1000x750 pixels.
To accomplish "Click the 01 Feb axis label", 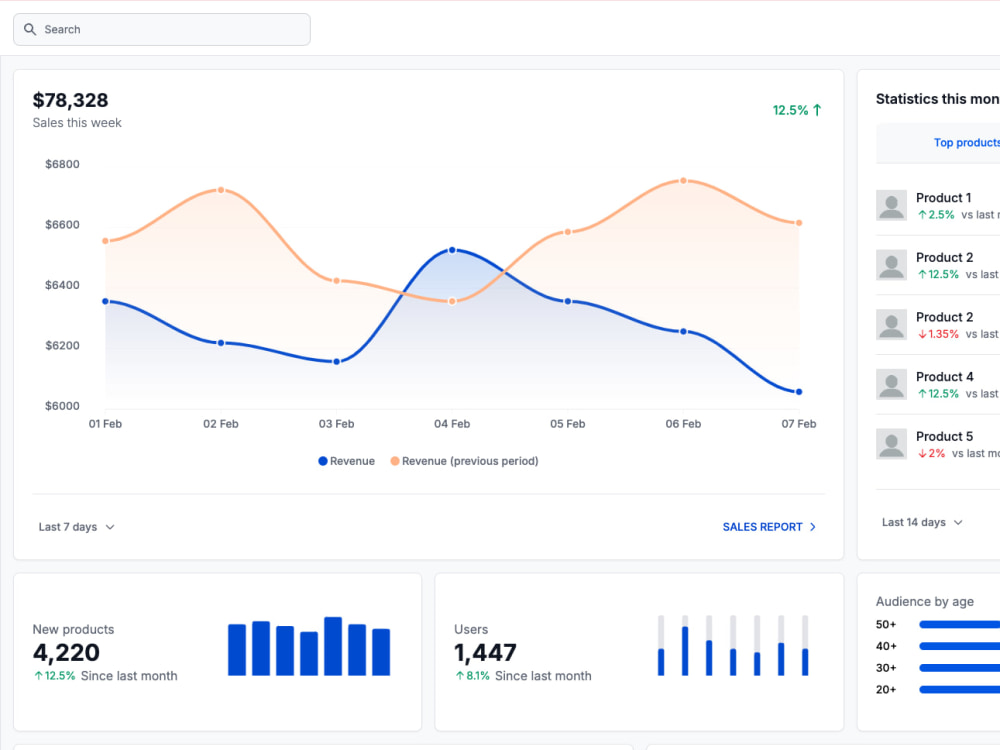I will point(105,423).
